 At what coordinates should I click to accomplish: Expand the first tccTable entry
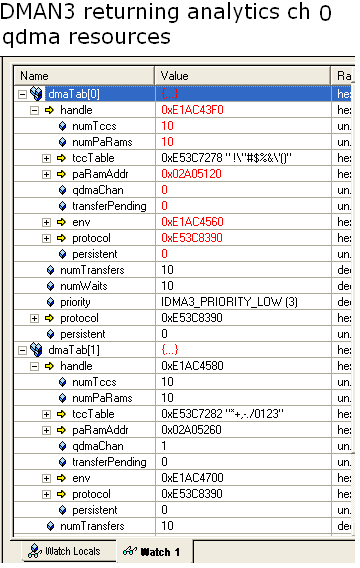click(46, 158)
